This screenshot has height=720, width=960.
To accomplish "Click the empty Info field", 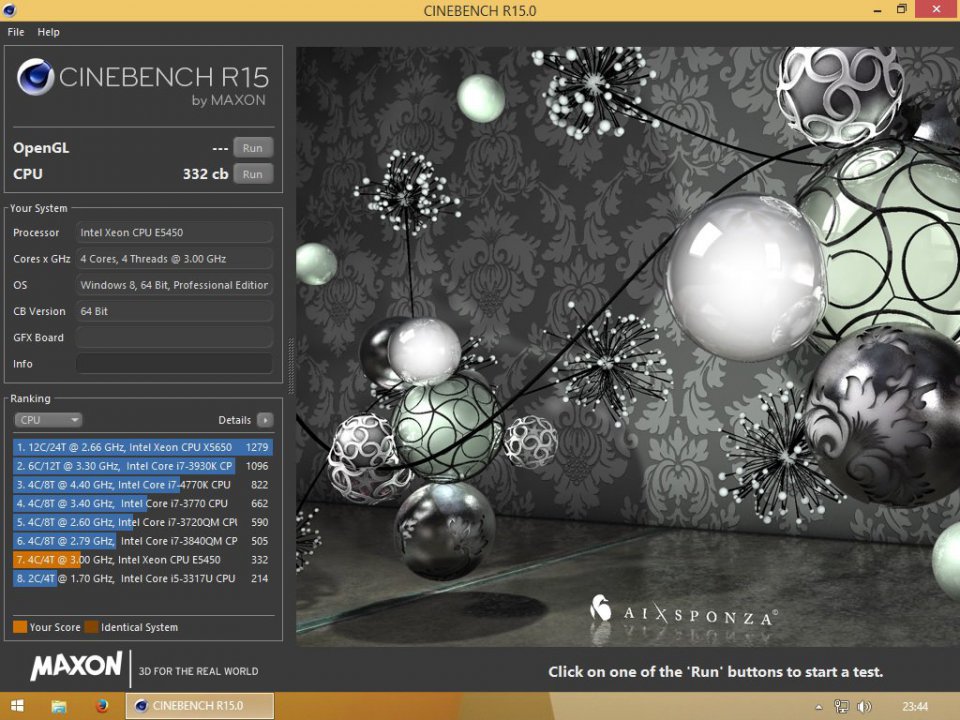I will [x=174, y=364].
